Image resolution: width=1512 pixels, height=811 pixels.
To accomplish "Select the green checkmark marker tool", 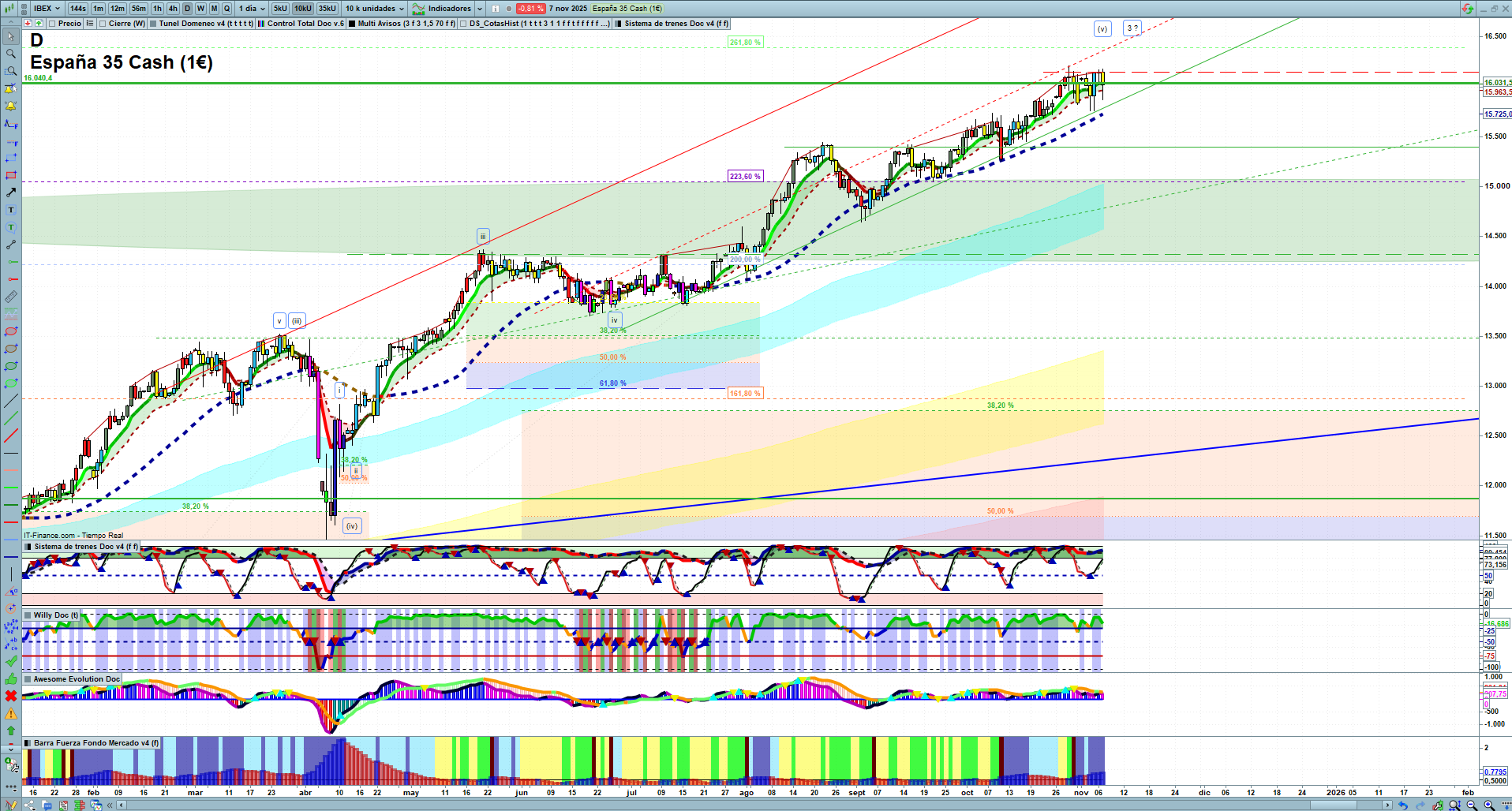I will (x=11, y=661).
